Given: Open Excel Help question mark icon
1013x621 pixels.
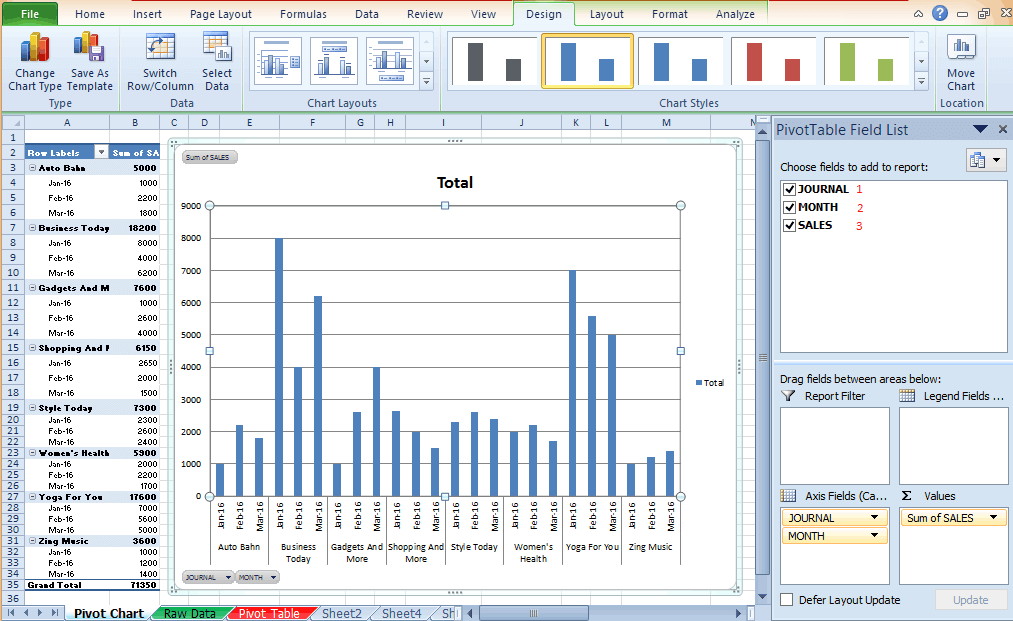Looking at the screenshot, I should [940, 13].
